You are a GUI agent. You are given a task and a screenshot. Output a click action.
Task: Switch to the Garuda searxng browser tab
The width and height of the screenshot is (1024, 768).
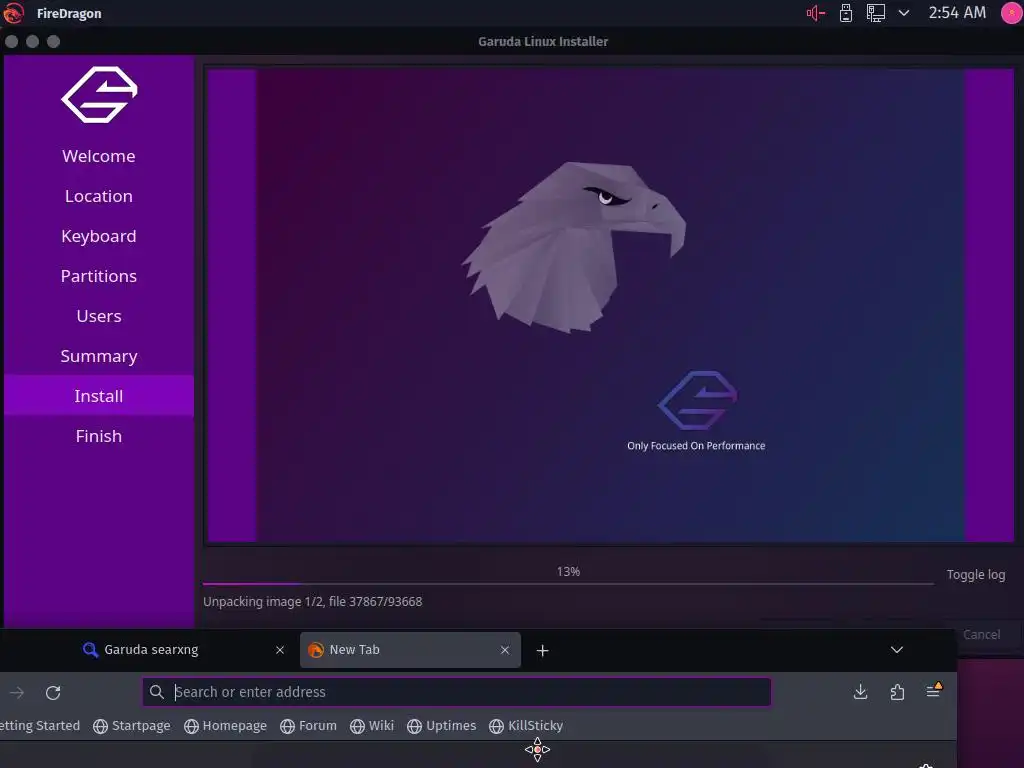tap(184, 650)
